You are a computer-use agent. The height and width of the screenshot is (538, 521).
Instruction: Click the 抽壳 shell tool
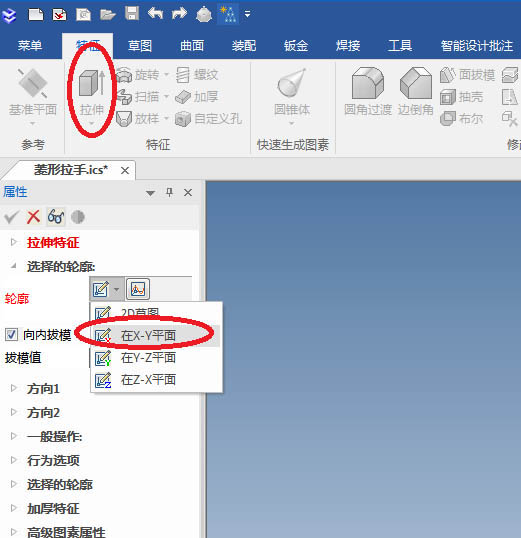462,97
